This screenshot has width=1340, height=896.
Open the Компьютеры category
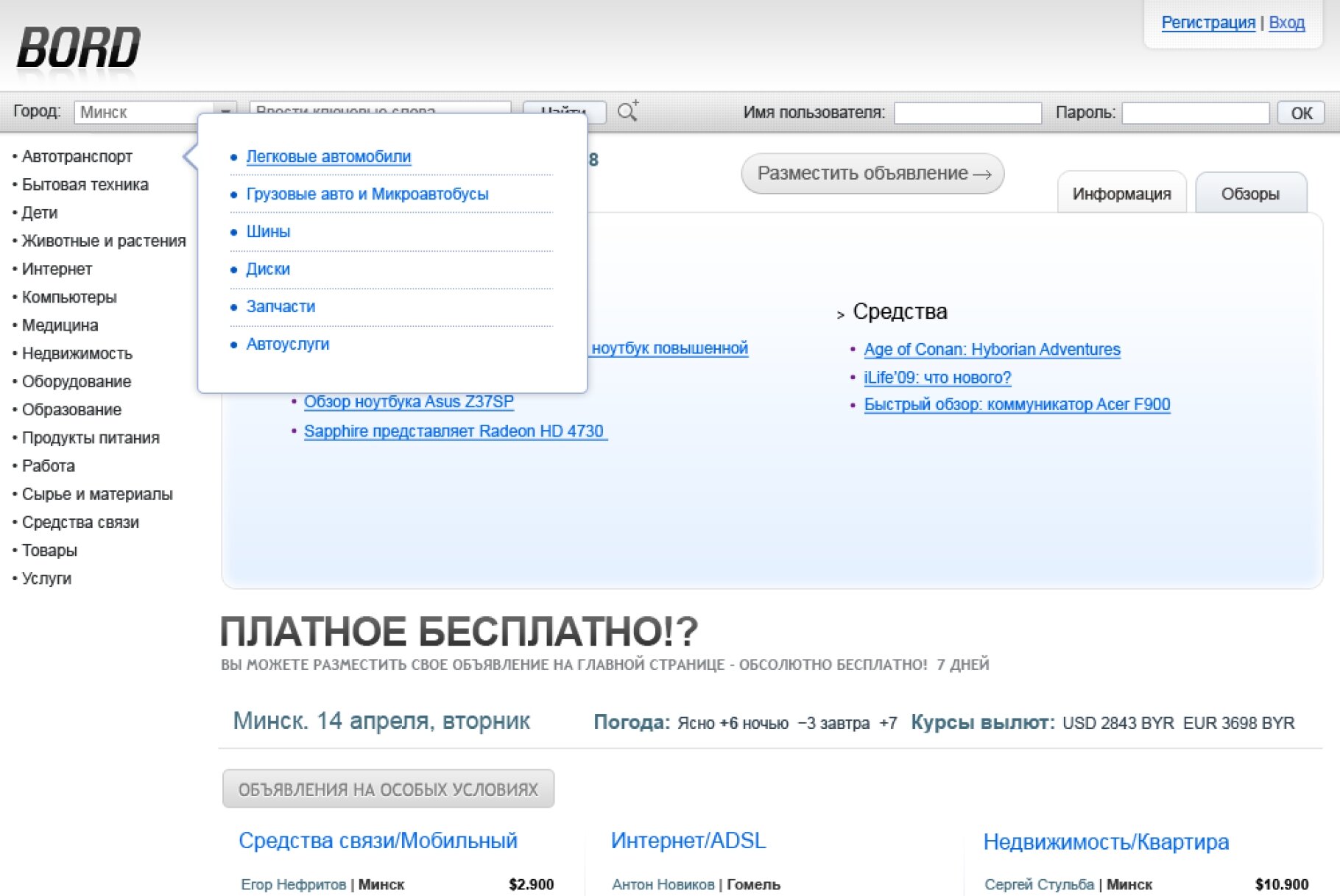(x=69, y=297)
